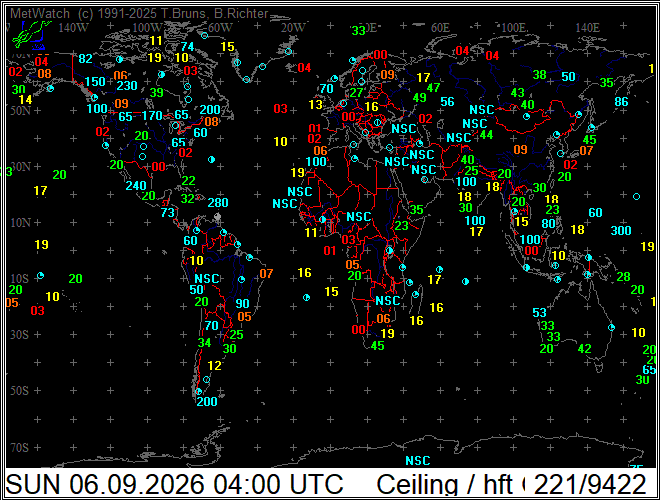Select the green 44 value in Central Asia

tap(486, 135)
